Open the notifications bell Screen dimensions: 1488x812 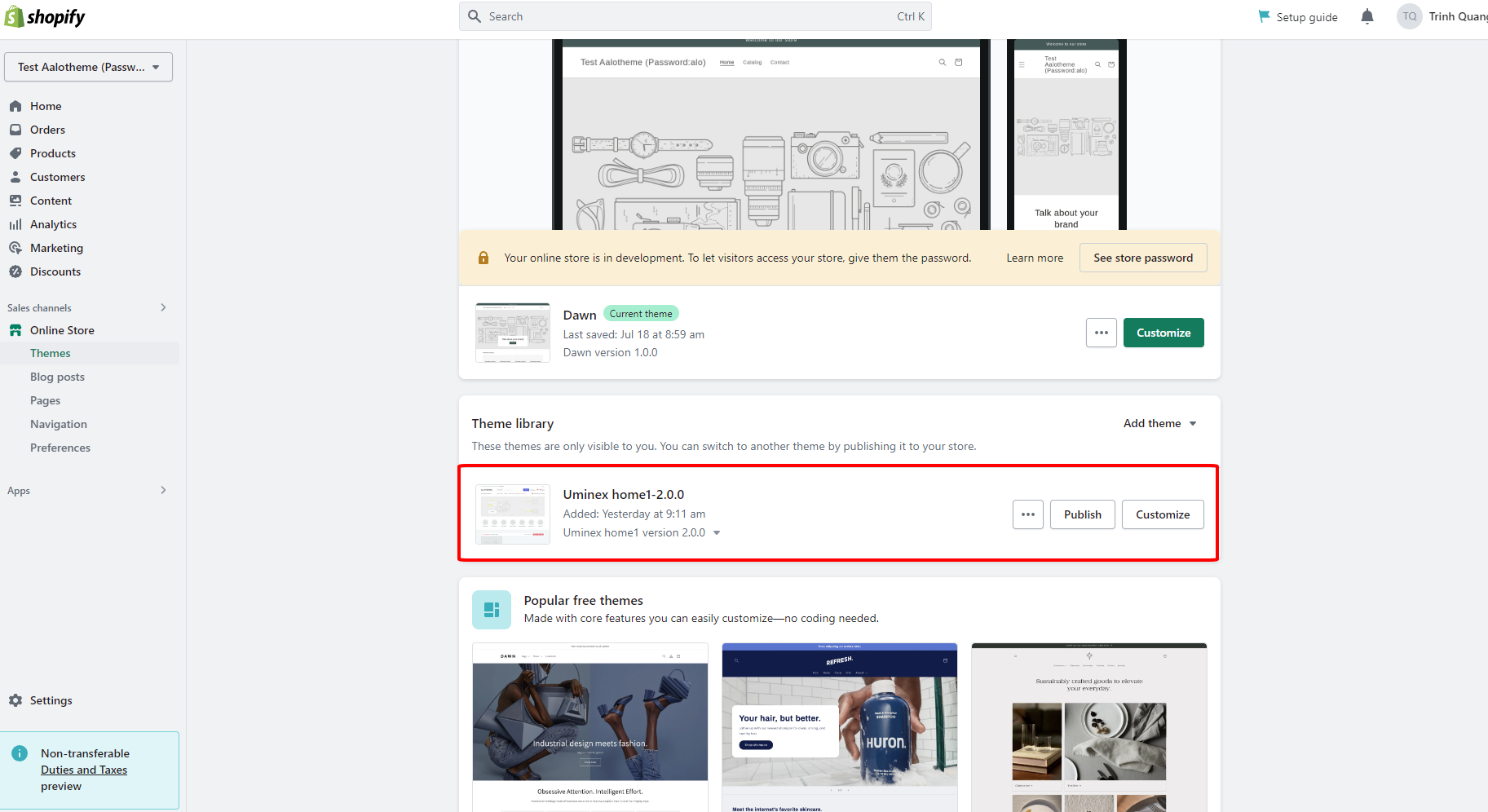tap(1367, 16)
